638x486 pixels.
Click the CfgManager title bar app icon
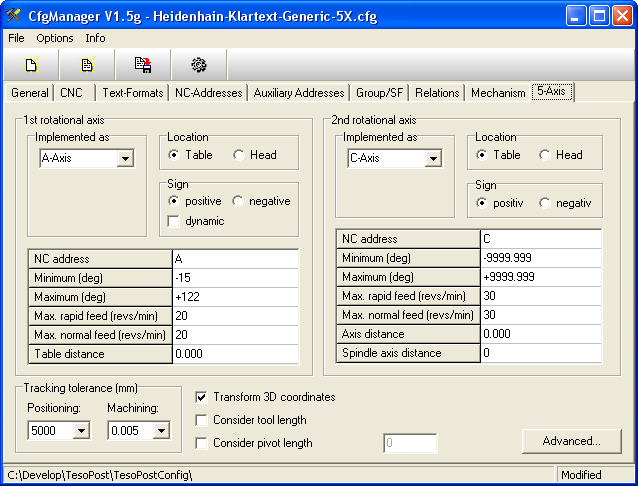pyautogui.click(x=14, y=15)
